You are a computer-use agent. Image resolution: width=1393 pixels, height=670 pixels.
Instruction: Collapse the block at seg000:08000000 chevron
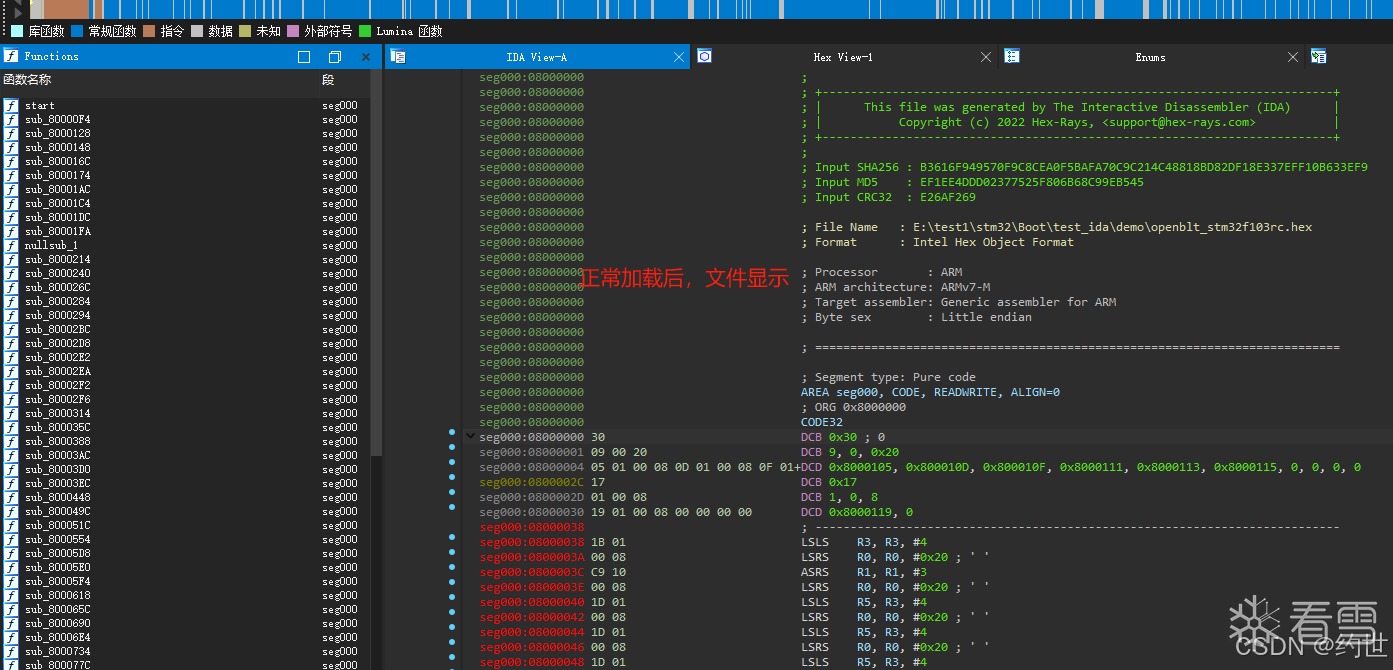coord(471,437)
